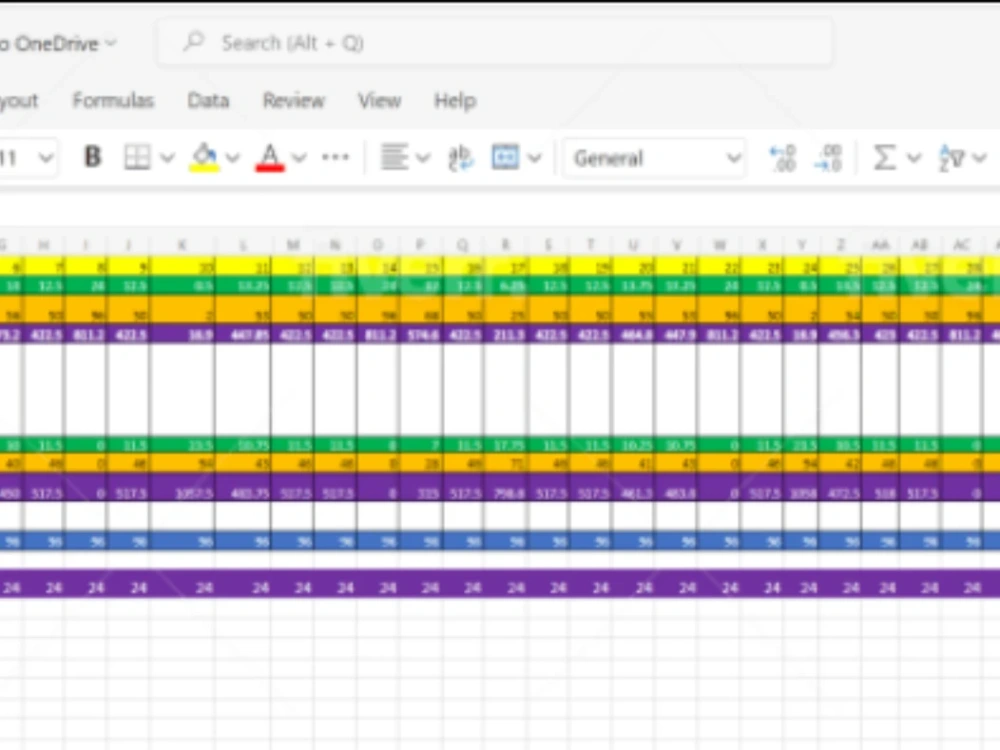Click the AutoSum sigma icon
This screenshot has height=750, width=1000.
point(885,157)
